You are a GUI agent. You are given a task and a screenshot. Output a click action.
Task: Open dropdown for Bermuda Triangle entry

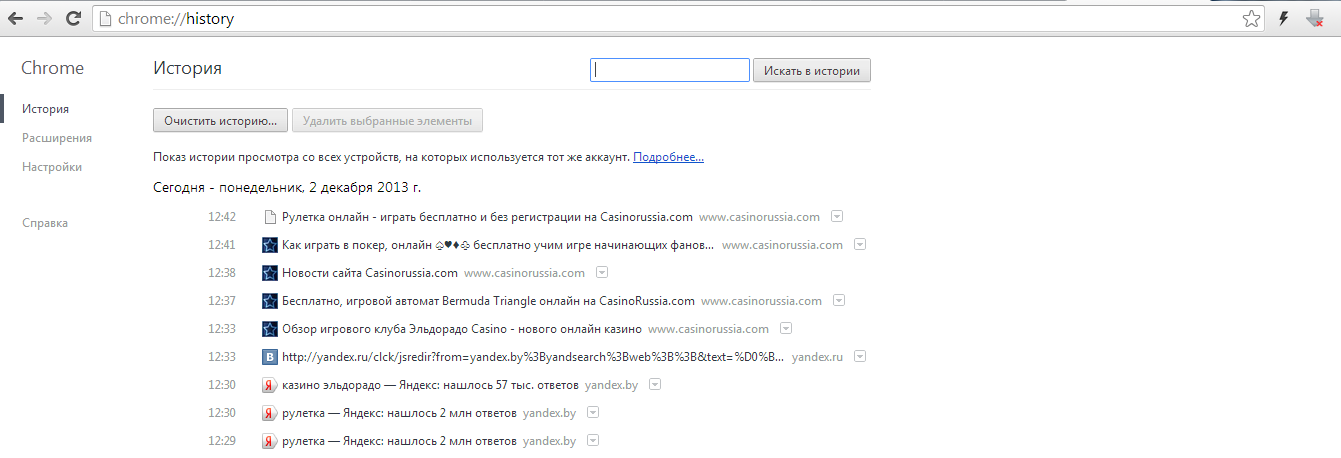pyautogui.click(x=839, y=300)
